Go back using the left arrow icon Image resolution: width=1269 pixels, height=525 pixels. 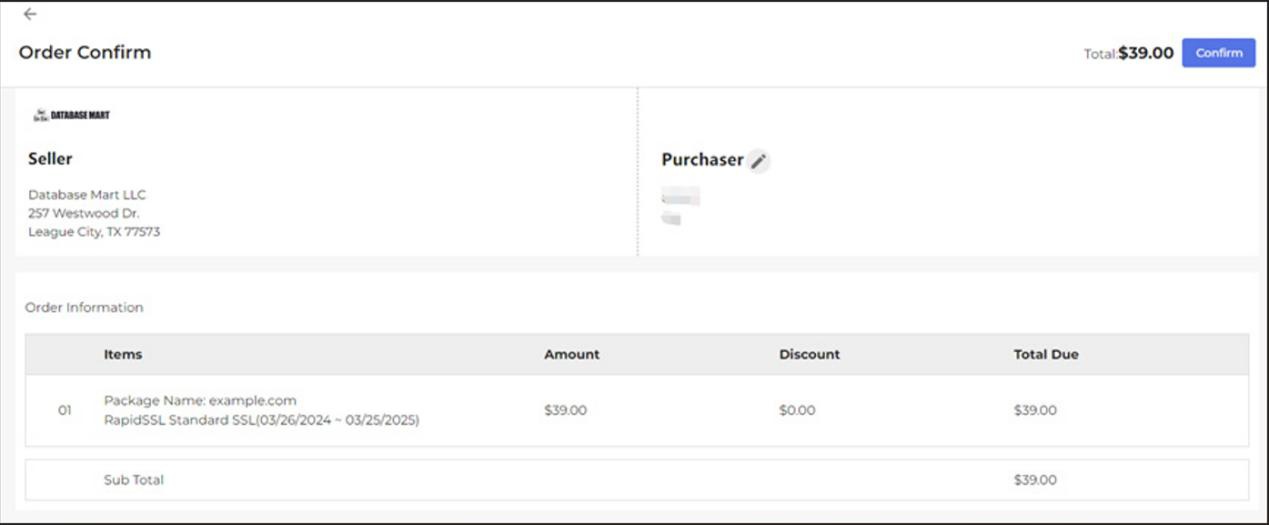30,14
